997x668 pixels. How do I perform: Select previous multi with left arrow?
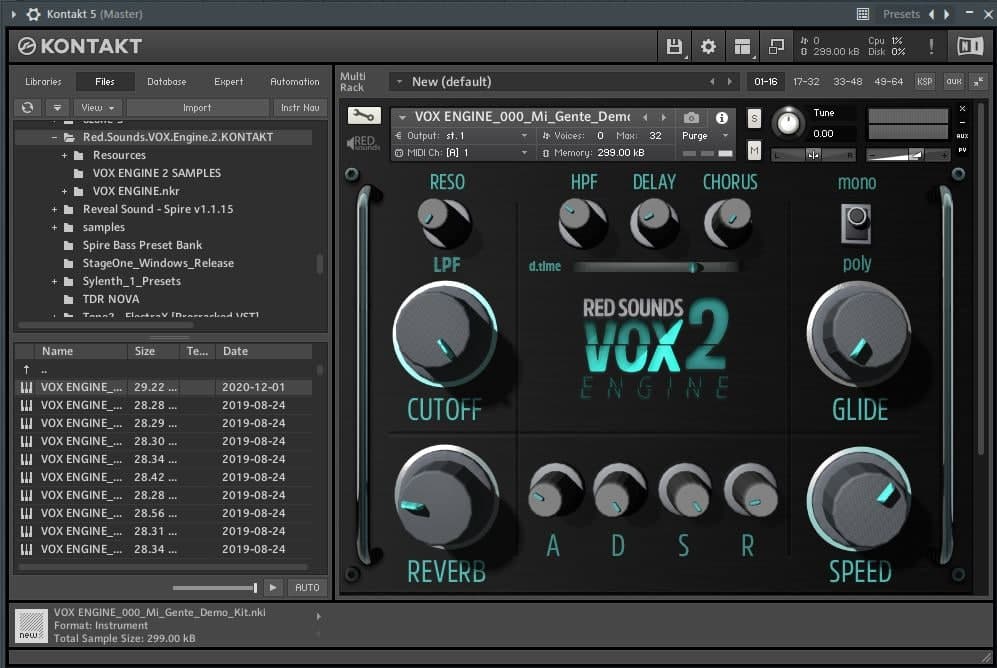point(712,81)
